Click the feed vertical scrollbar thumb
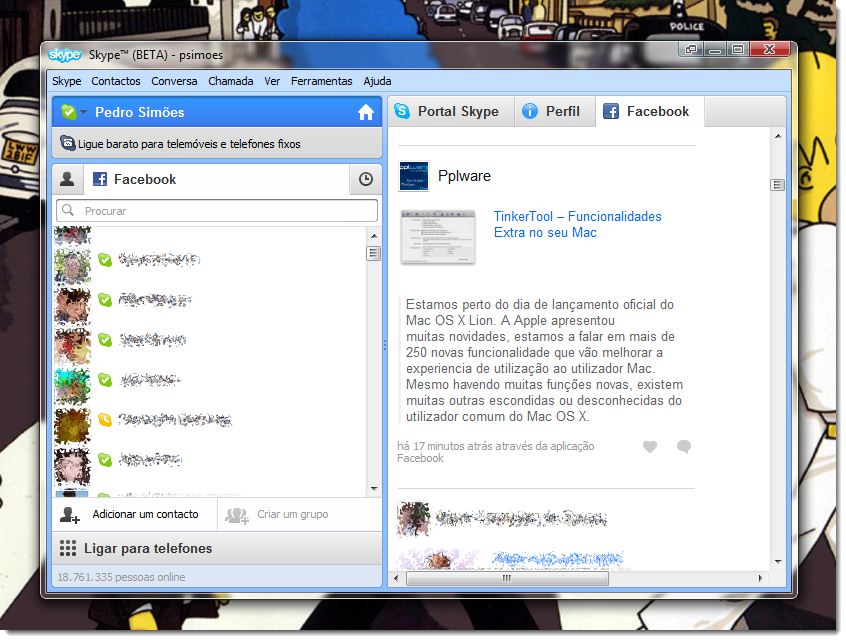 coord(777,185)
